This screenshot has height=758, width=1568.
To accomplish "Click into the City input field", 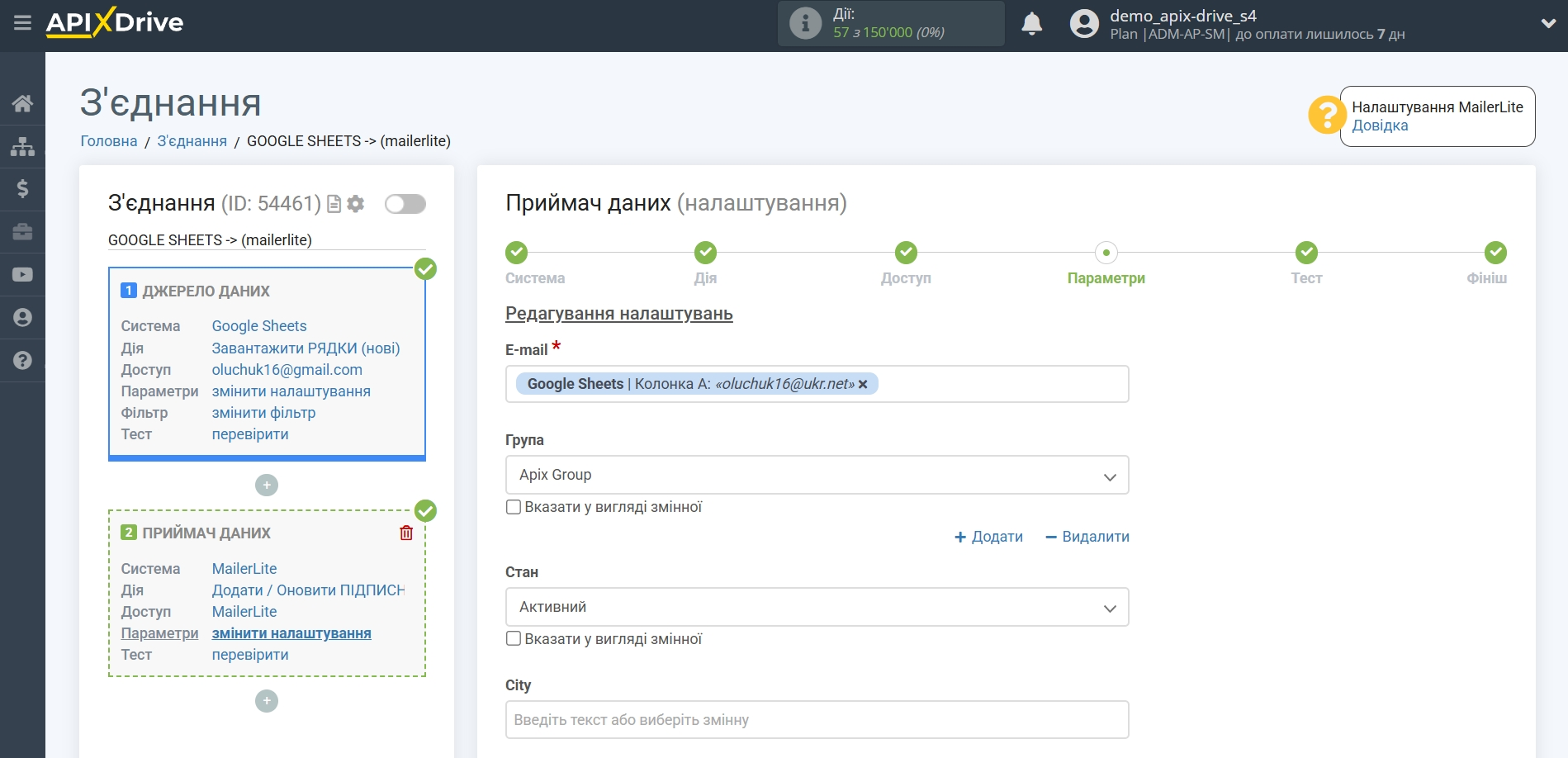I will pos(817,720).
